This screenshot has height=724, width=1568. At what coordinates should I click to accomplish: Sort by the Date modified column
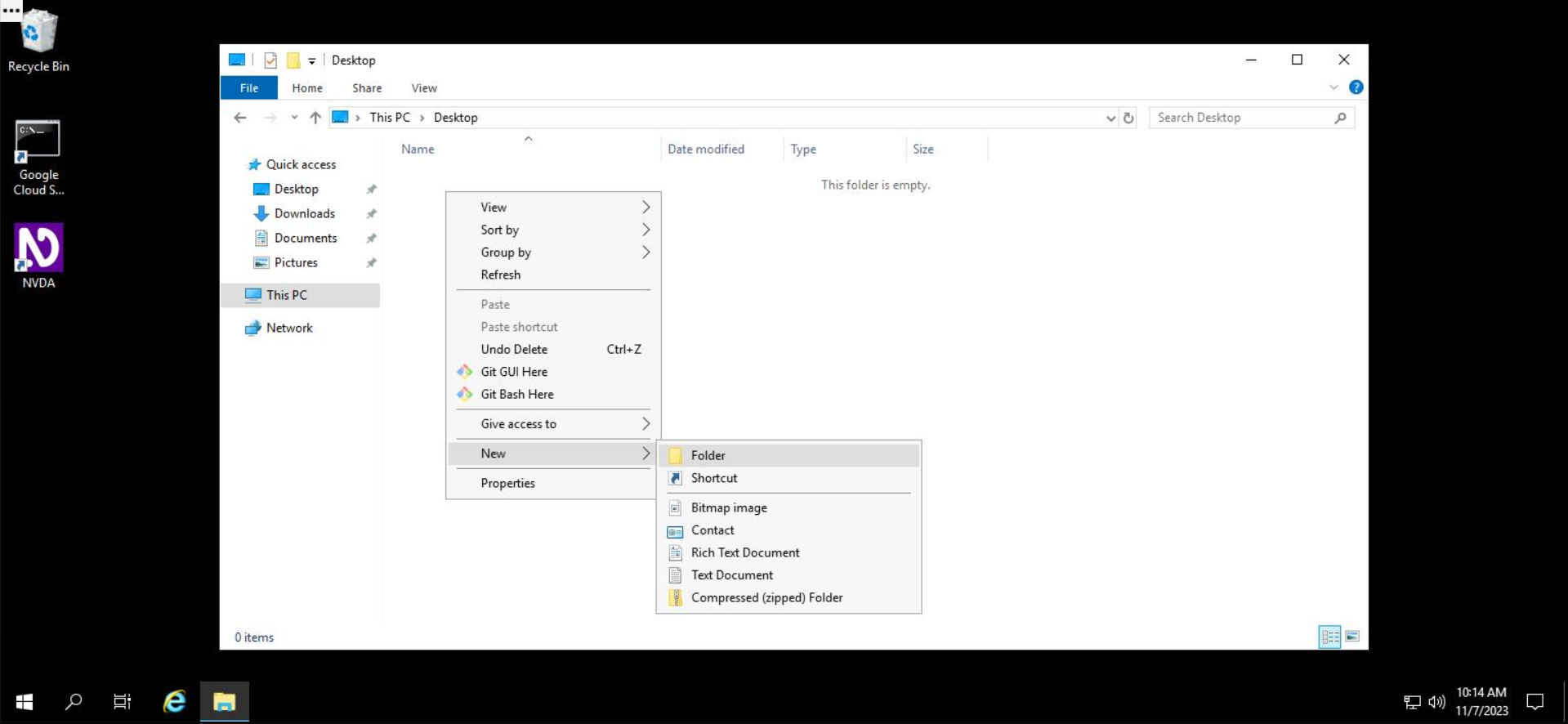722,149
